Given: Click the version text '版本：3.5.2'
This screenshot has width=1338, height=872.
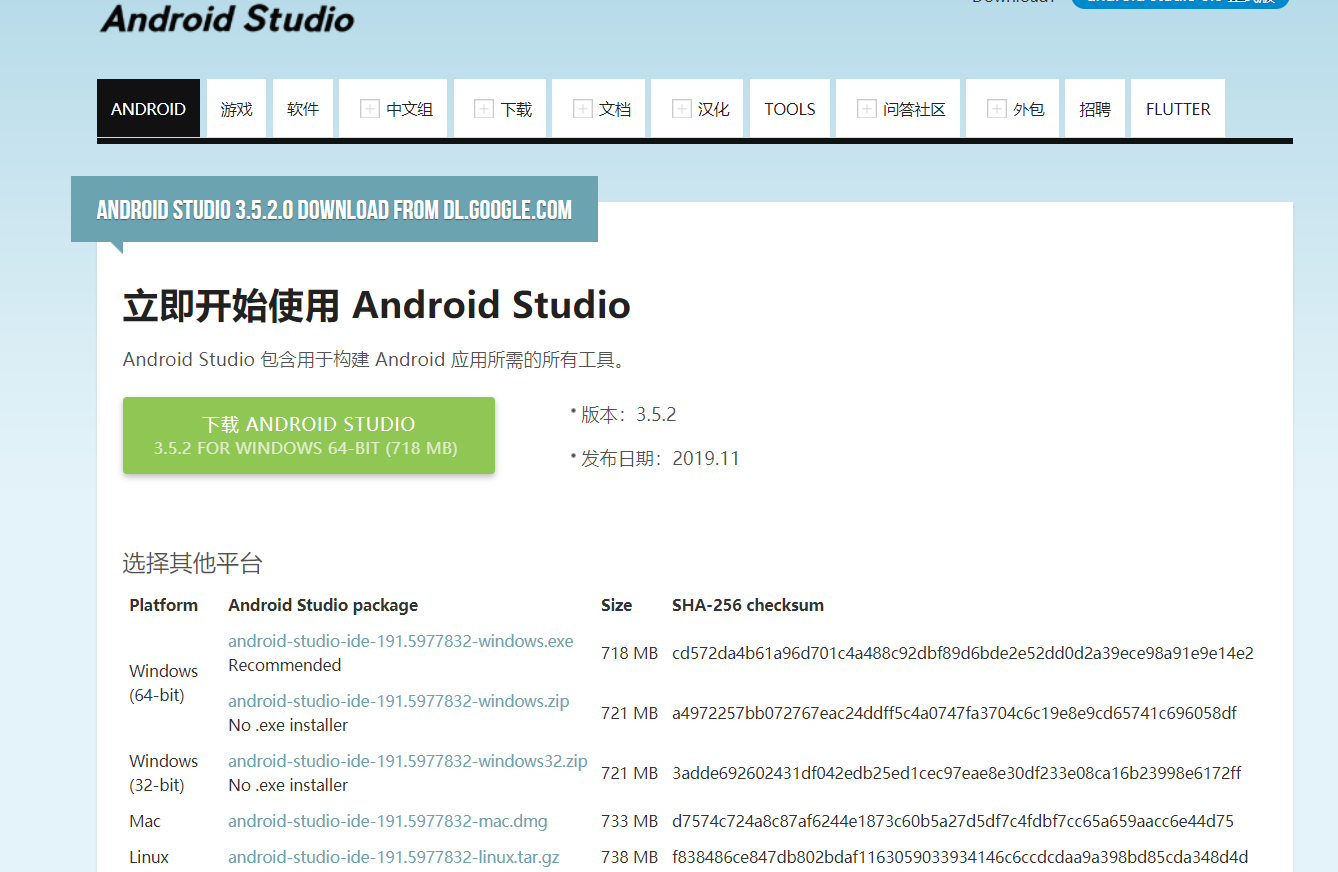Looking at the screenshot, I should (629, 414).
